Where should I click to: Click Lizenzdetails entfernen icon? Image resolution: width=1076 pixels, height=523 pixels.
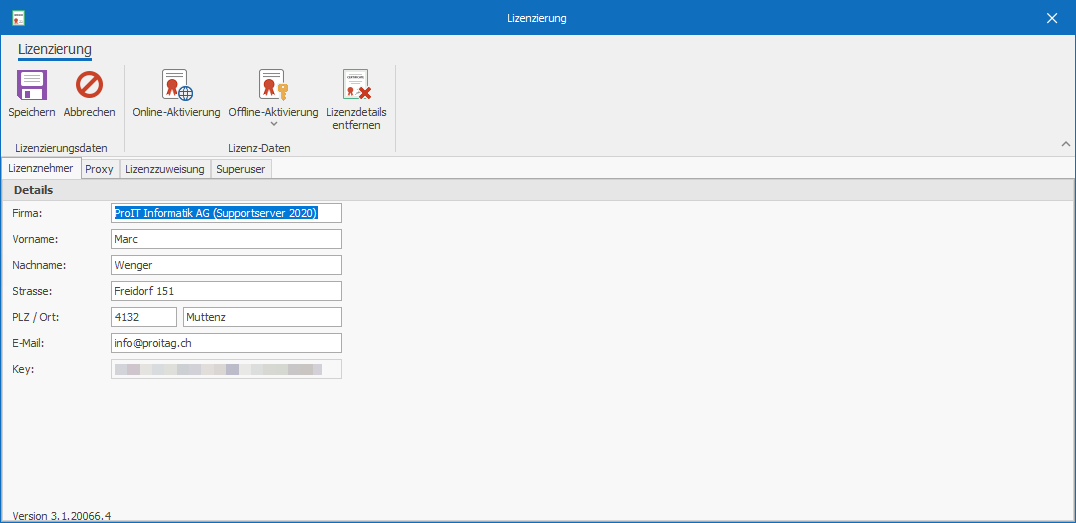[356, 86]
